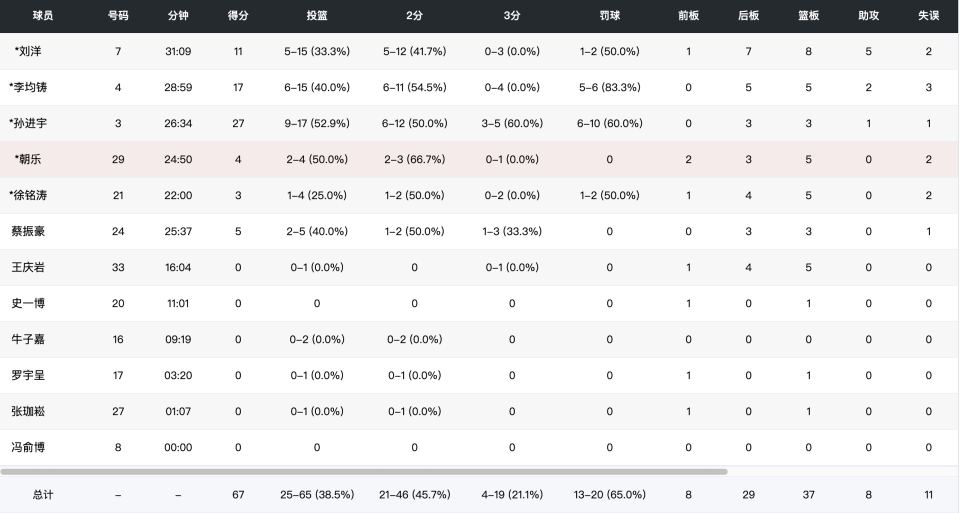Click the 3分 column header
The width and height of the screenshot is (960, 513).
point(512,16)
